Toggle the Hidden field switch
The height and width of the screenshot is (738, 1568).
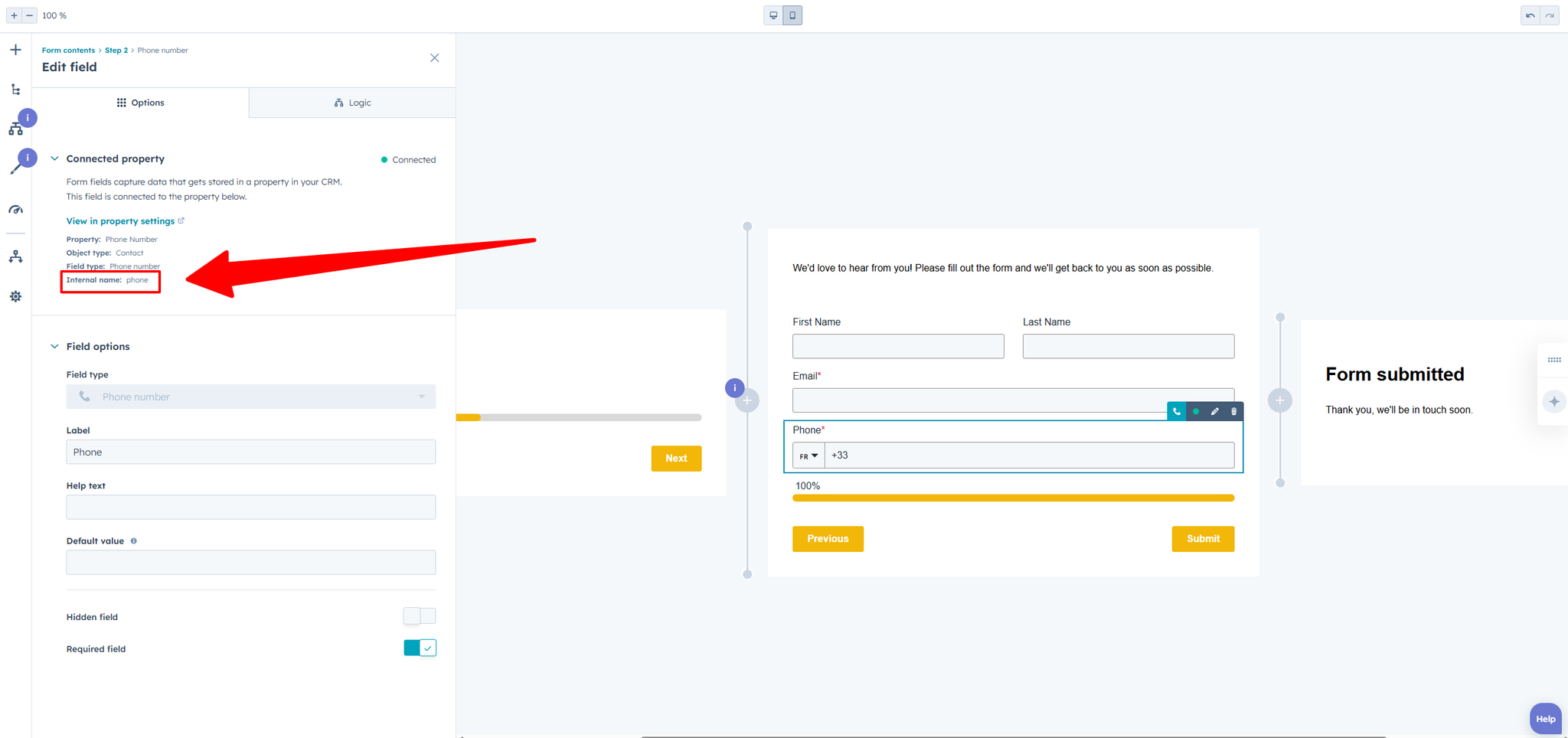(x=420, y=616)
